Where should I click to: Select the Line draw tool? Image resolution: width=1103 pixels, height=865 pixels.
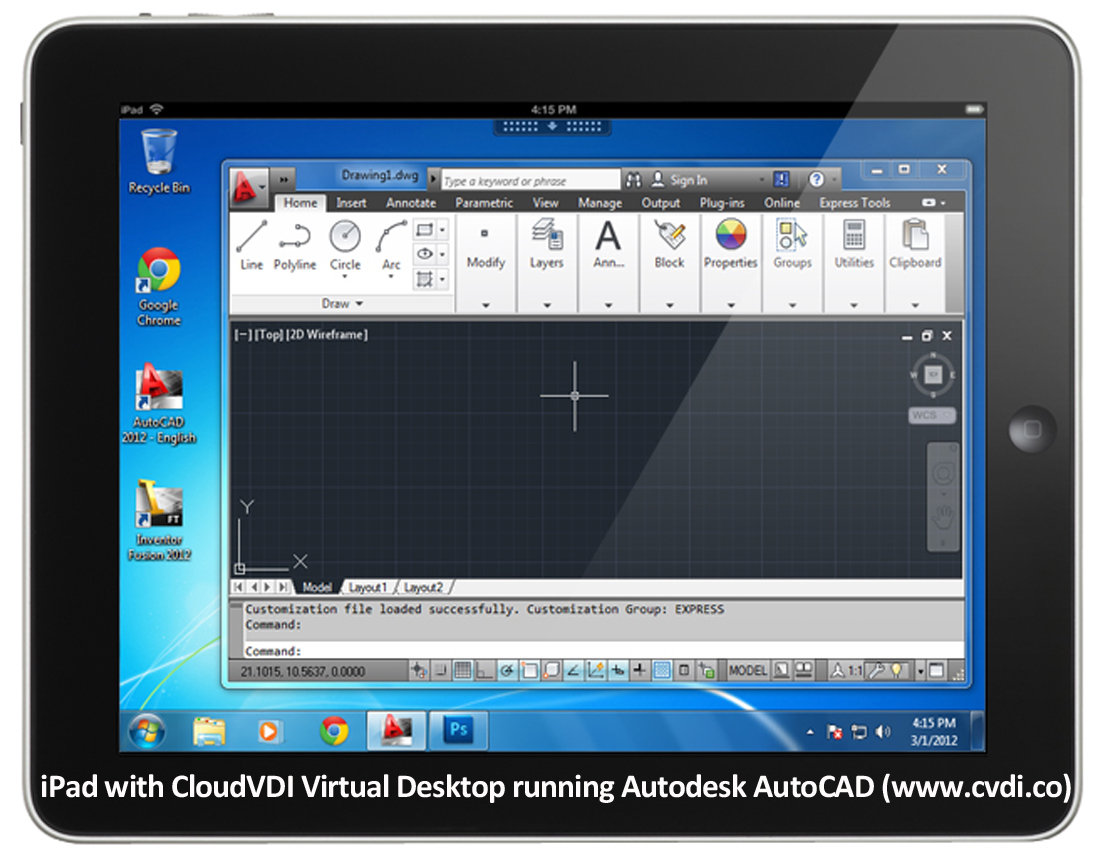pyautogui.click(x=251, y=244)
